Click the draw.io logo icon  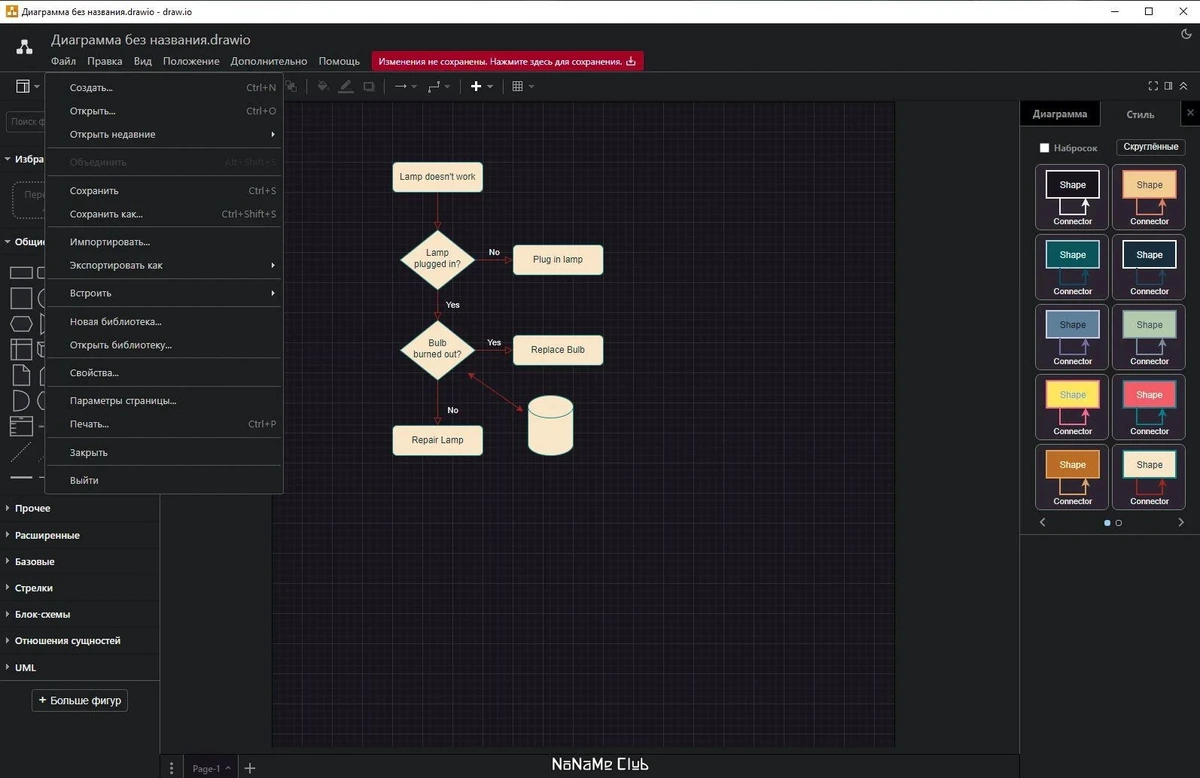point(24,47)
